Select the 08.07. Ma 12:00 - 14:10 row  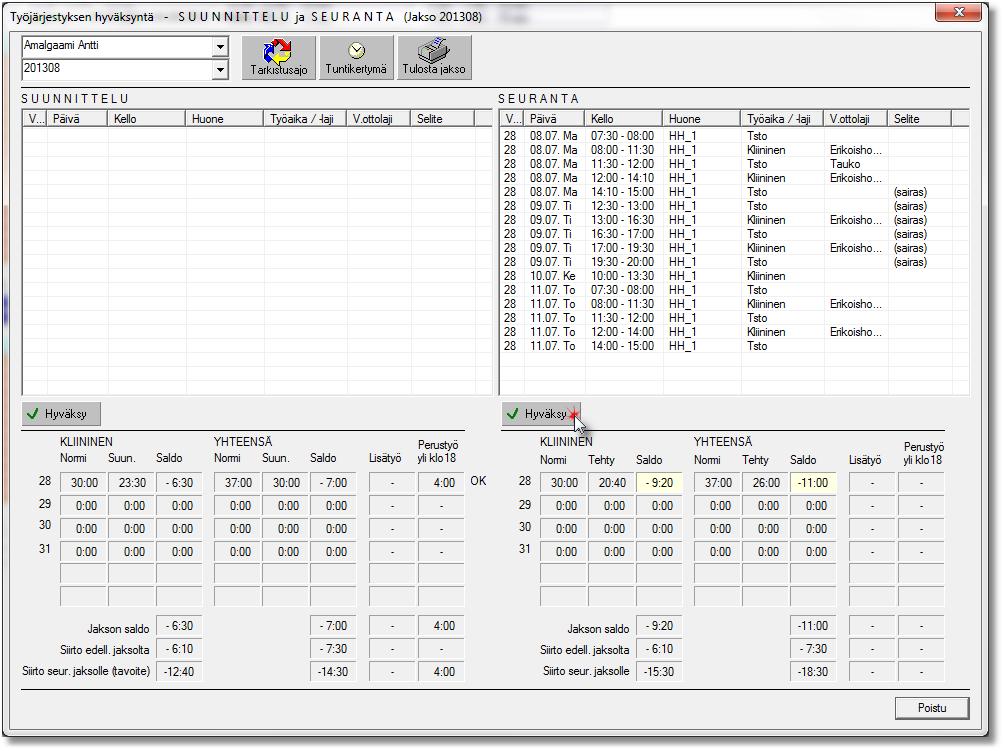pos(734,178)
